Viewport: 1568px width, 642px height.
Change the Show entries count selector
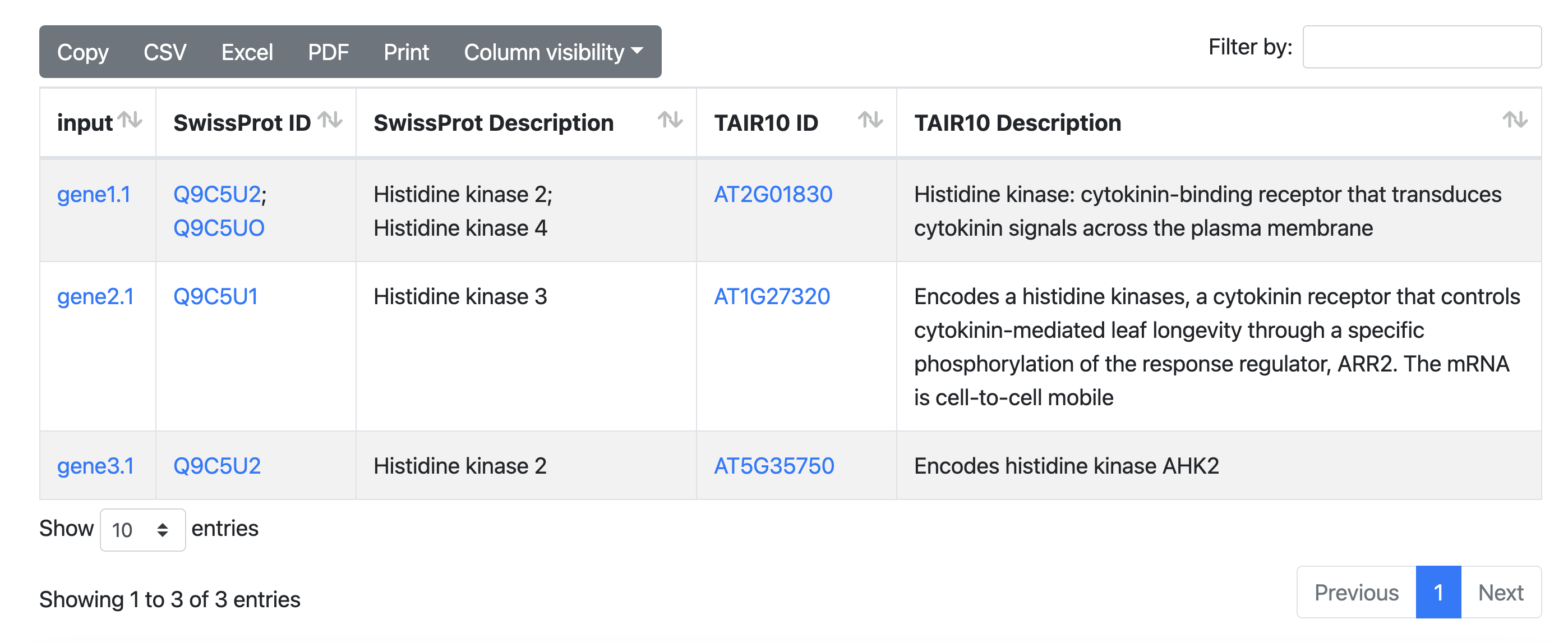click(142, 529)
